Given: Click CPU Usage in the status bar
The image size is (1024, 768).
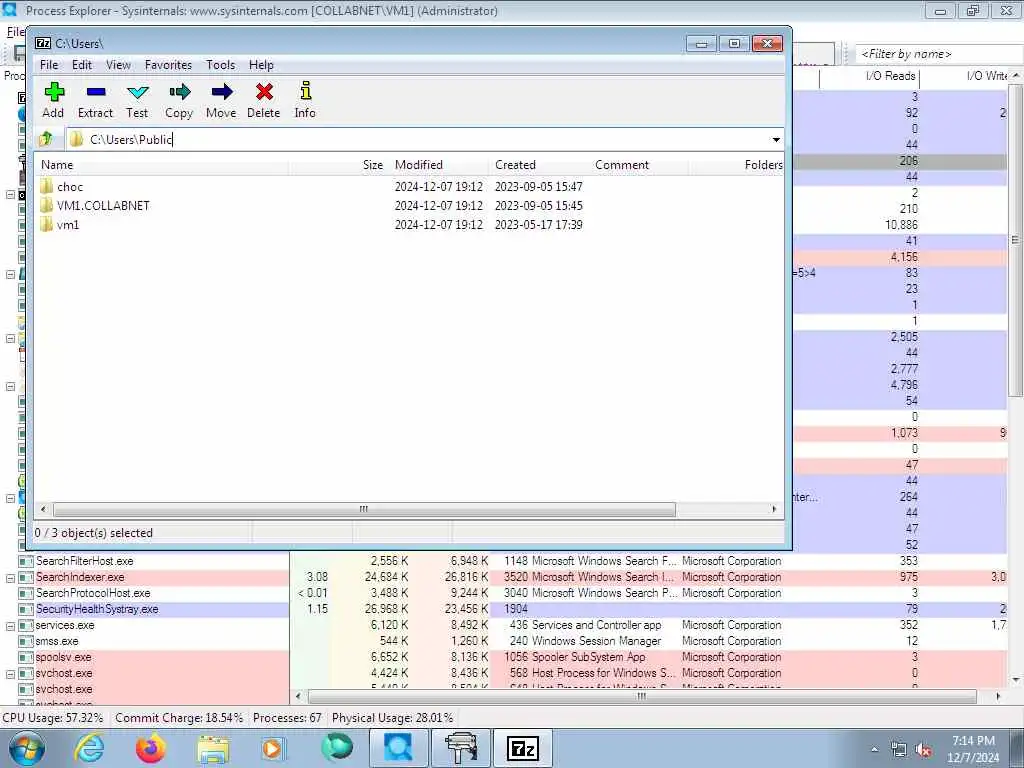Looking at the screenshot, I should coord(53,718).
